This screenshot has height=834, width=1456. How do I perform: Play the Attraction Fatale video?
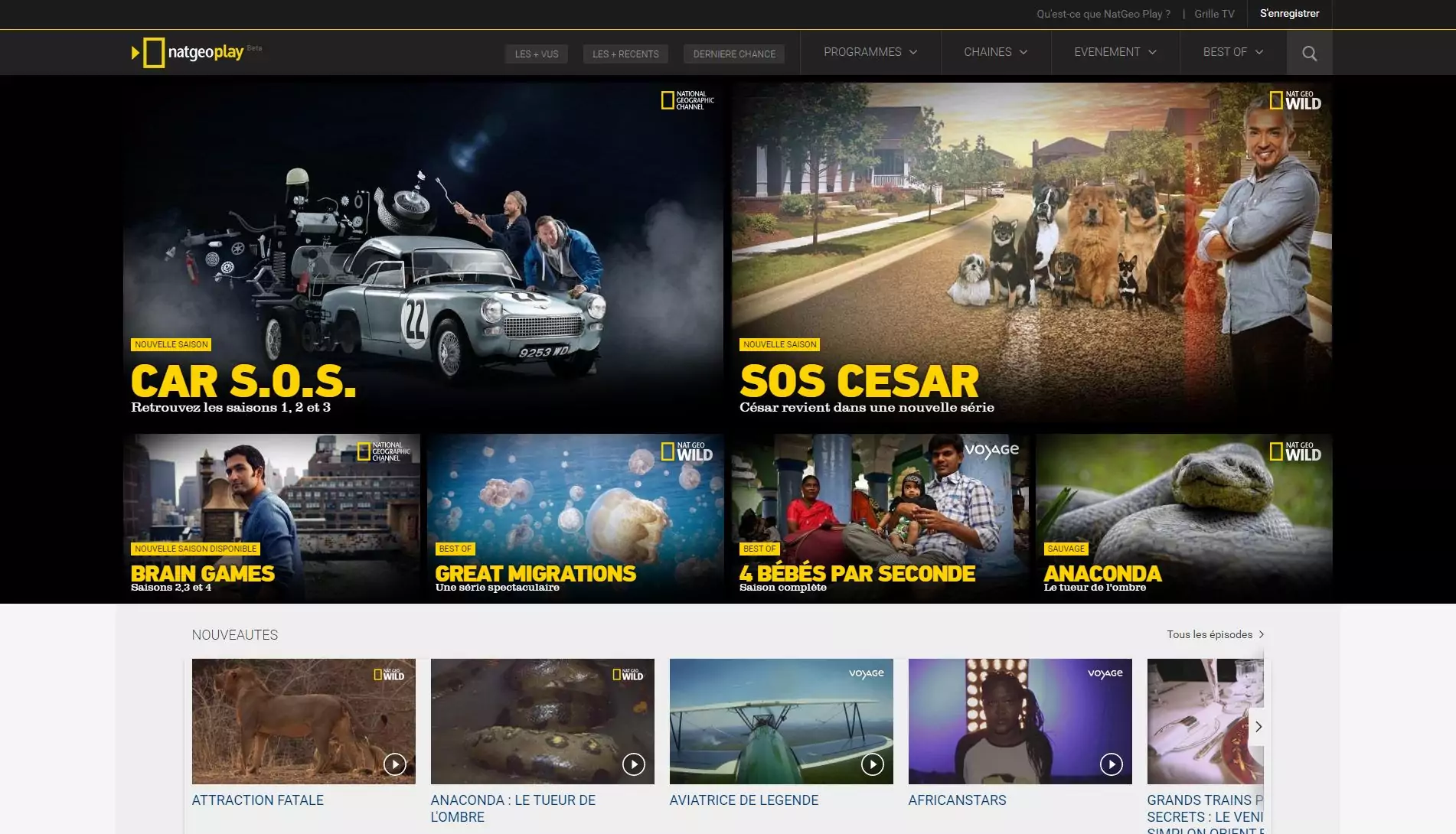click(x=394, y=764)
